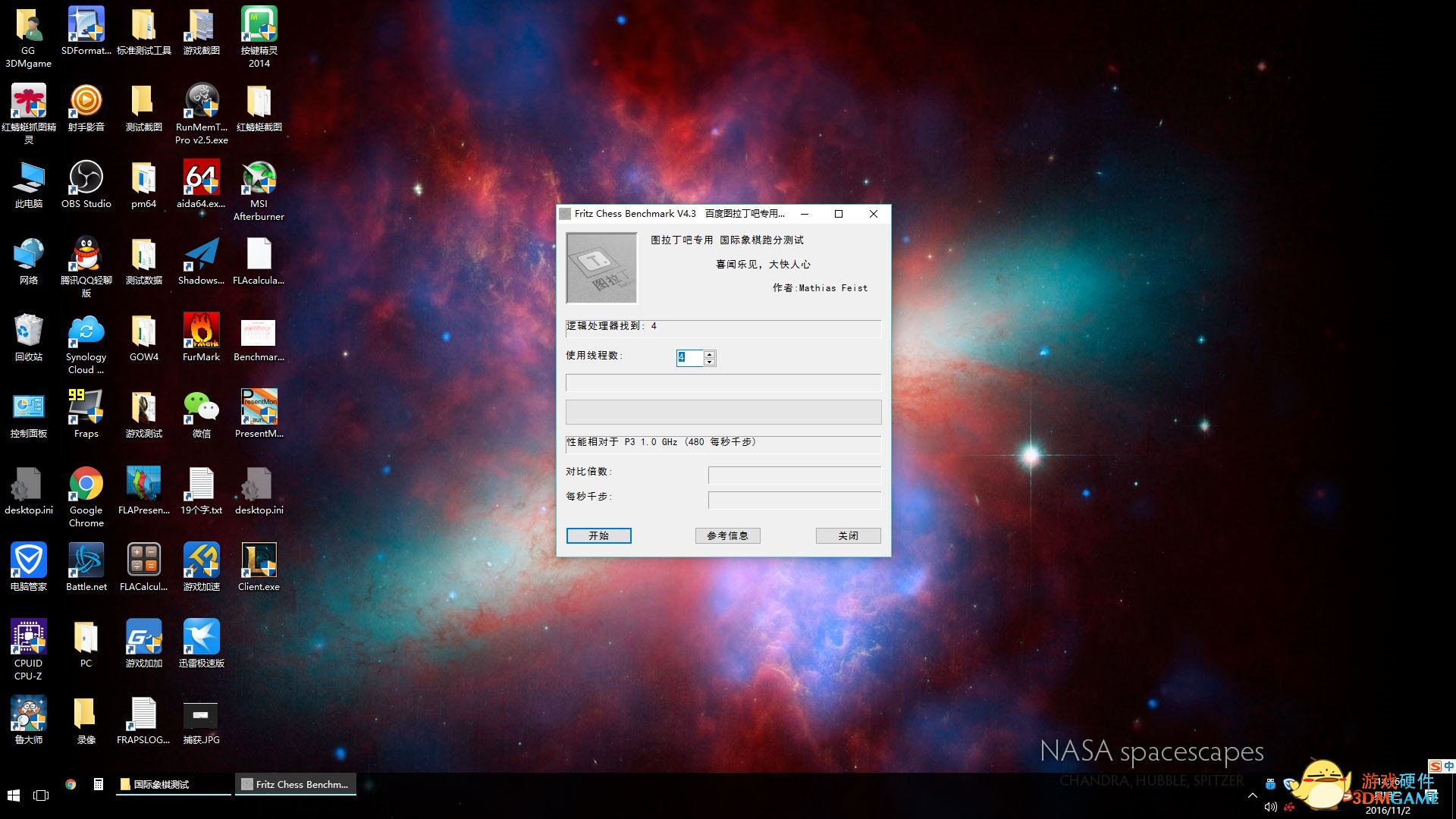Screen dimensions: 1456x819
Task: Click the Windows Start button on taskbar
Action: click(x=13, y=795)
